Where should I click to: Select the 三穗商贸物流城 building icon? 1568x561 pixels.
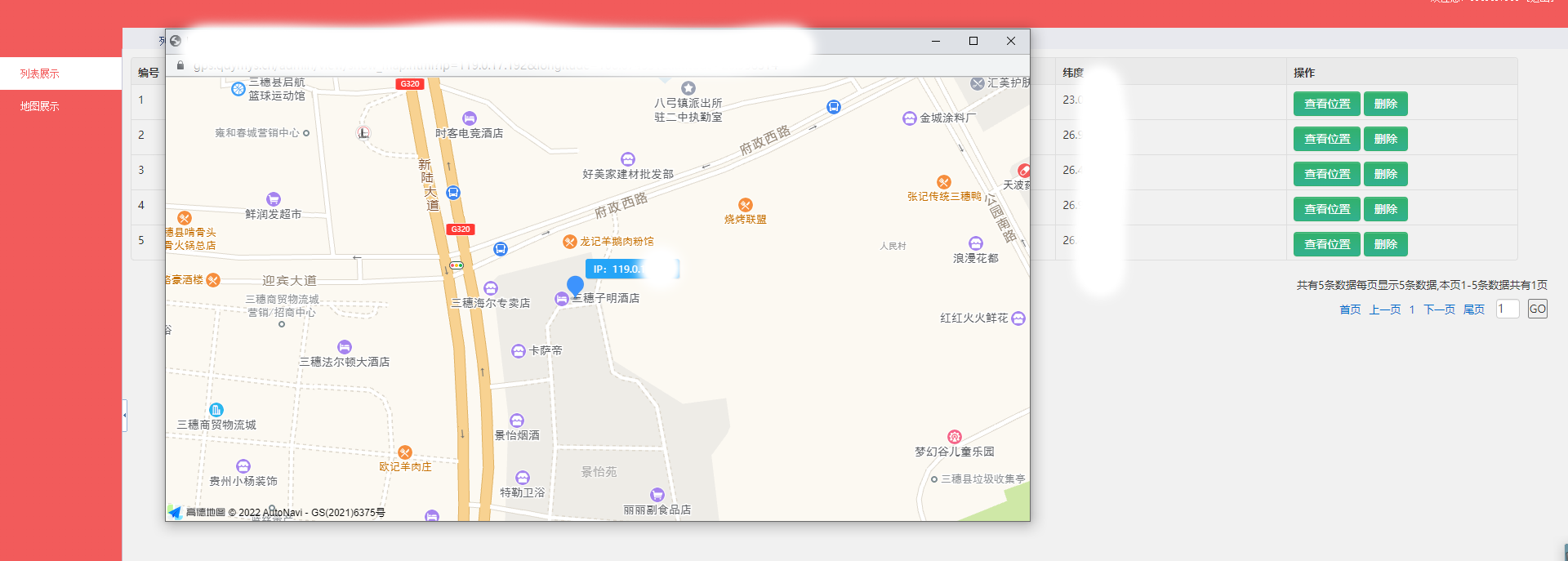coord(216,410)
